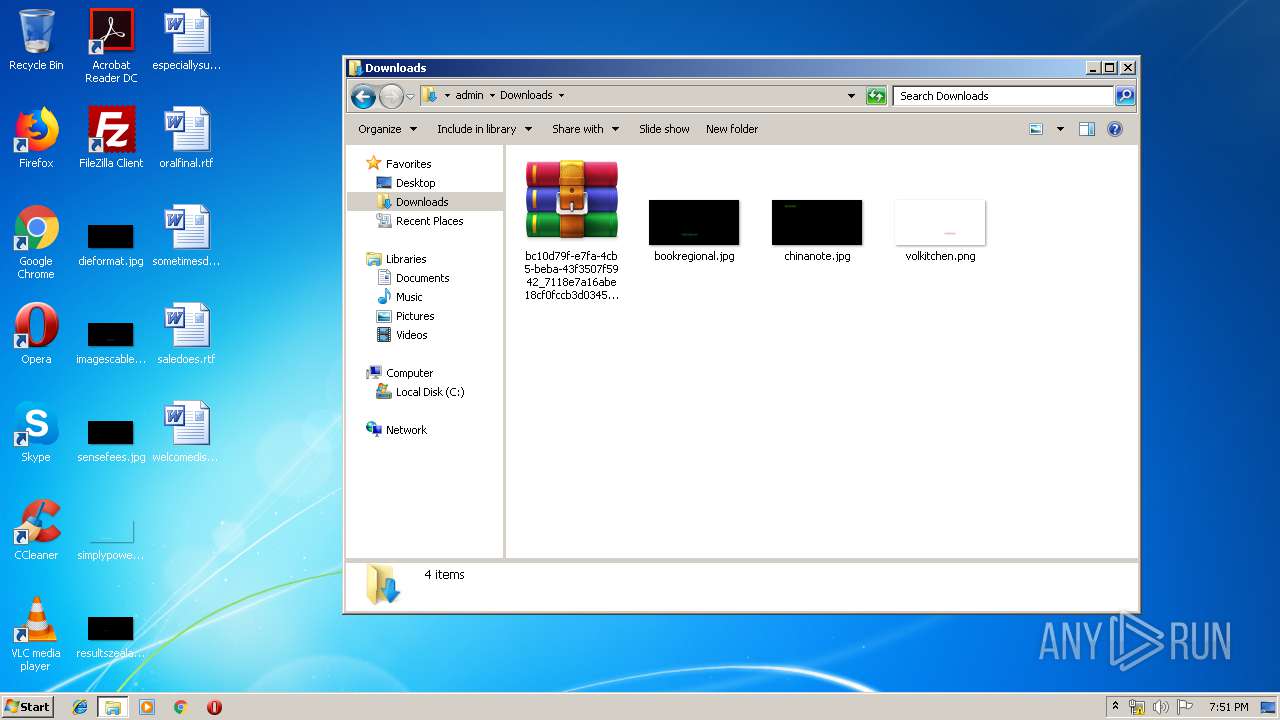The width and height of the screenshot is (1280, 720).
Task: Create a New folder
Action: [x=732, y=129]
